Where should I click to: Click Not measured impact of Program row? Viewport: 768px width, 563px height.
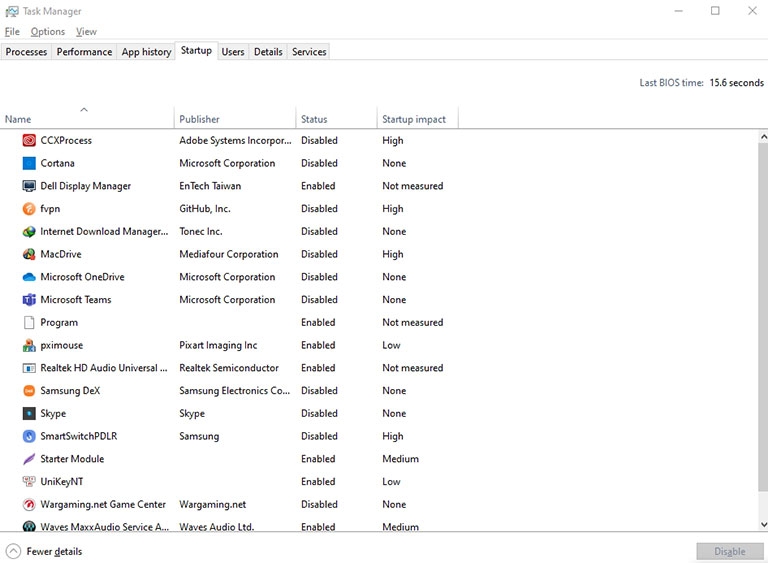pos(413,322)
